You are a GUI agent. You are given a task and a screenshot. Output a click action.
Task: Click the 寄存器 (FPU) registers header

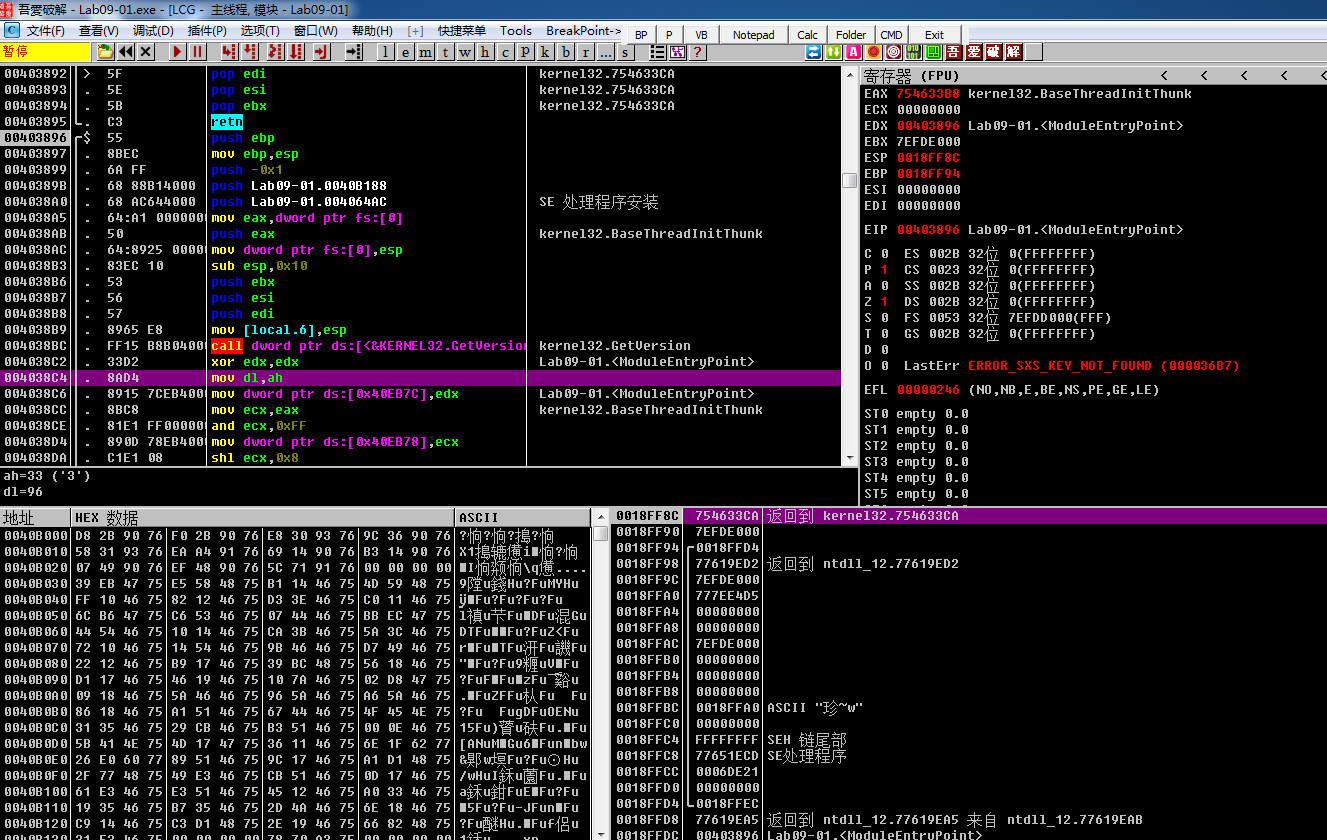coord(911,76)
